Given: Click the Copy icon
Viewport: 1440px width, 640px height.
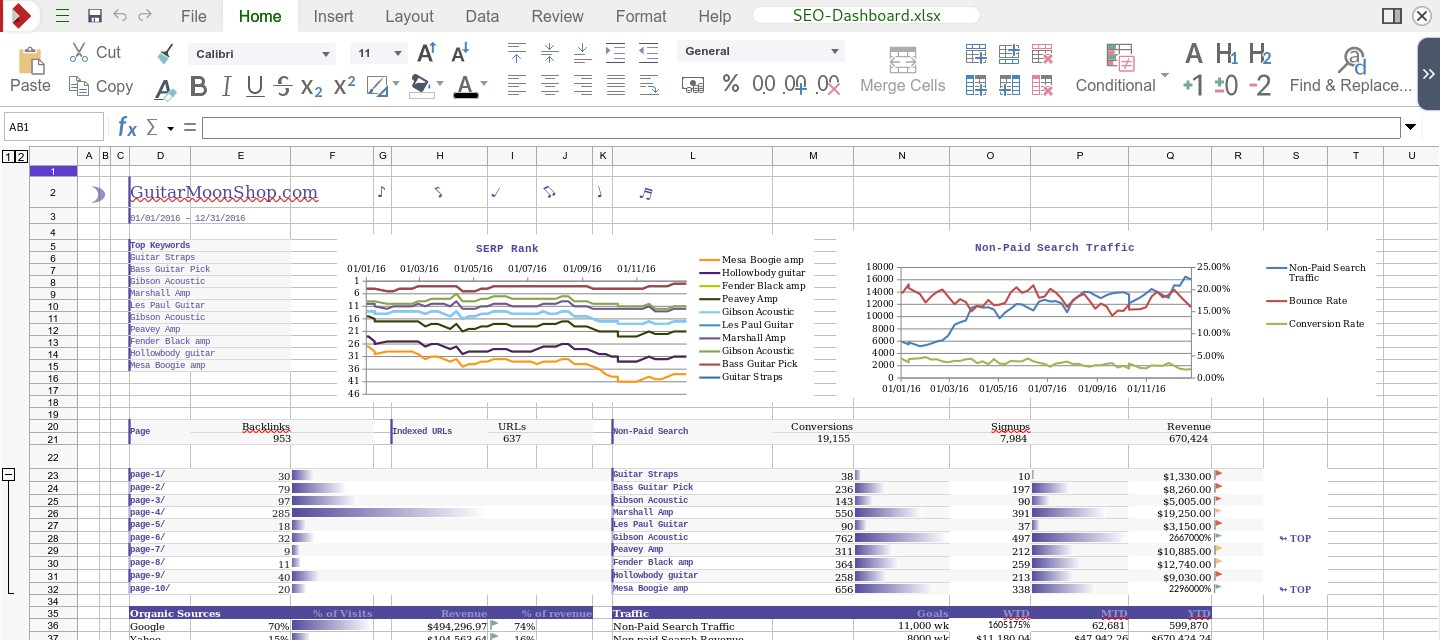Looking at the screenshot, I should coord(80,86).
